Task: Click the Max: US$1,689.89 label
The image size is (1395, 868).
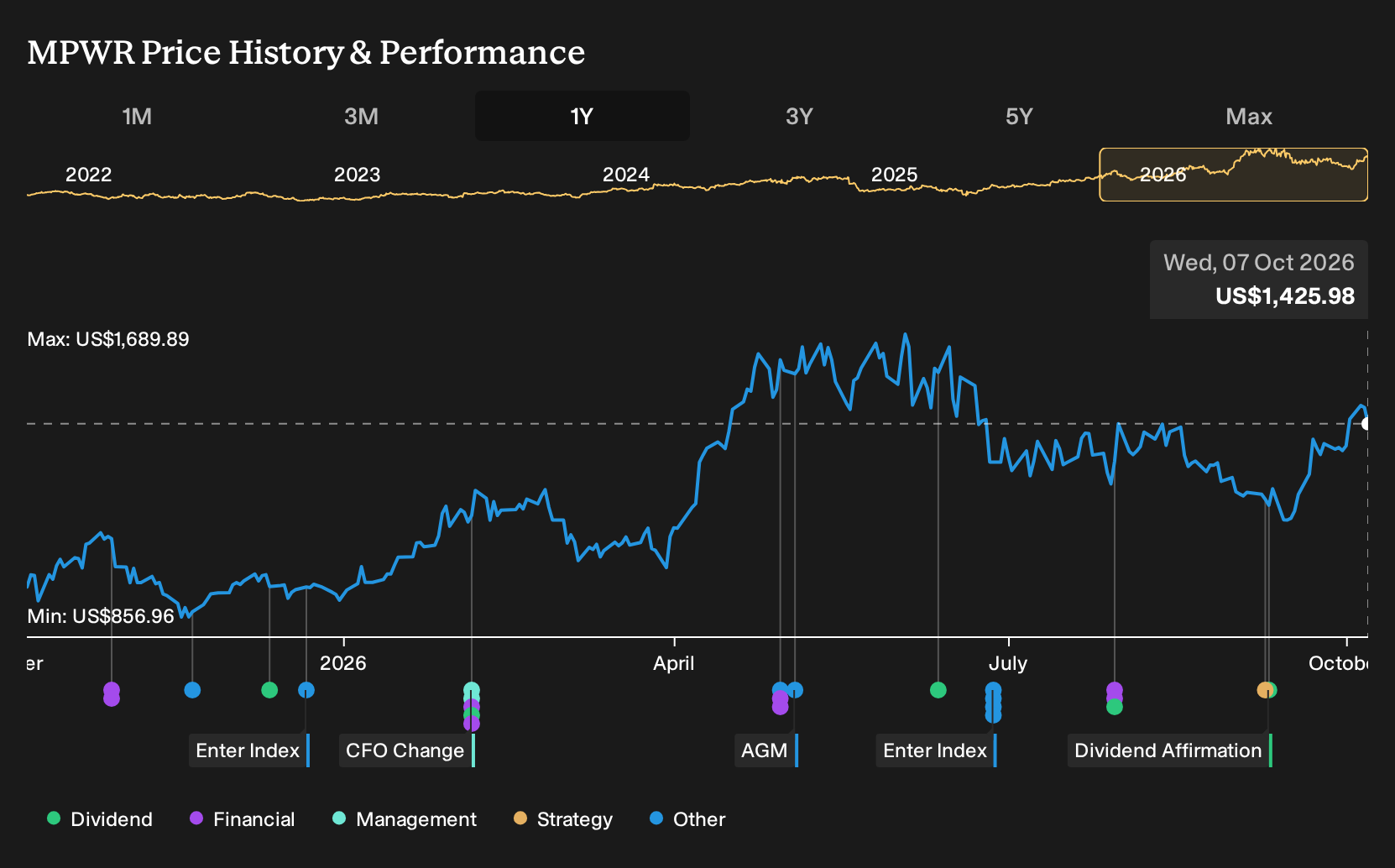Action: [x=108, y=339]
